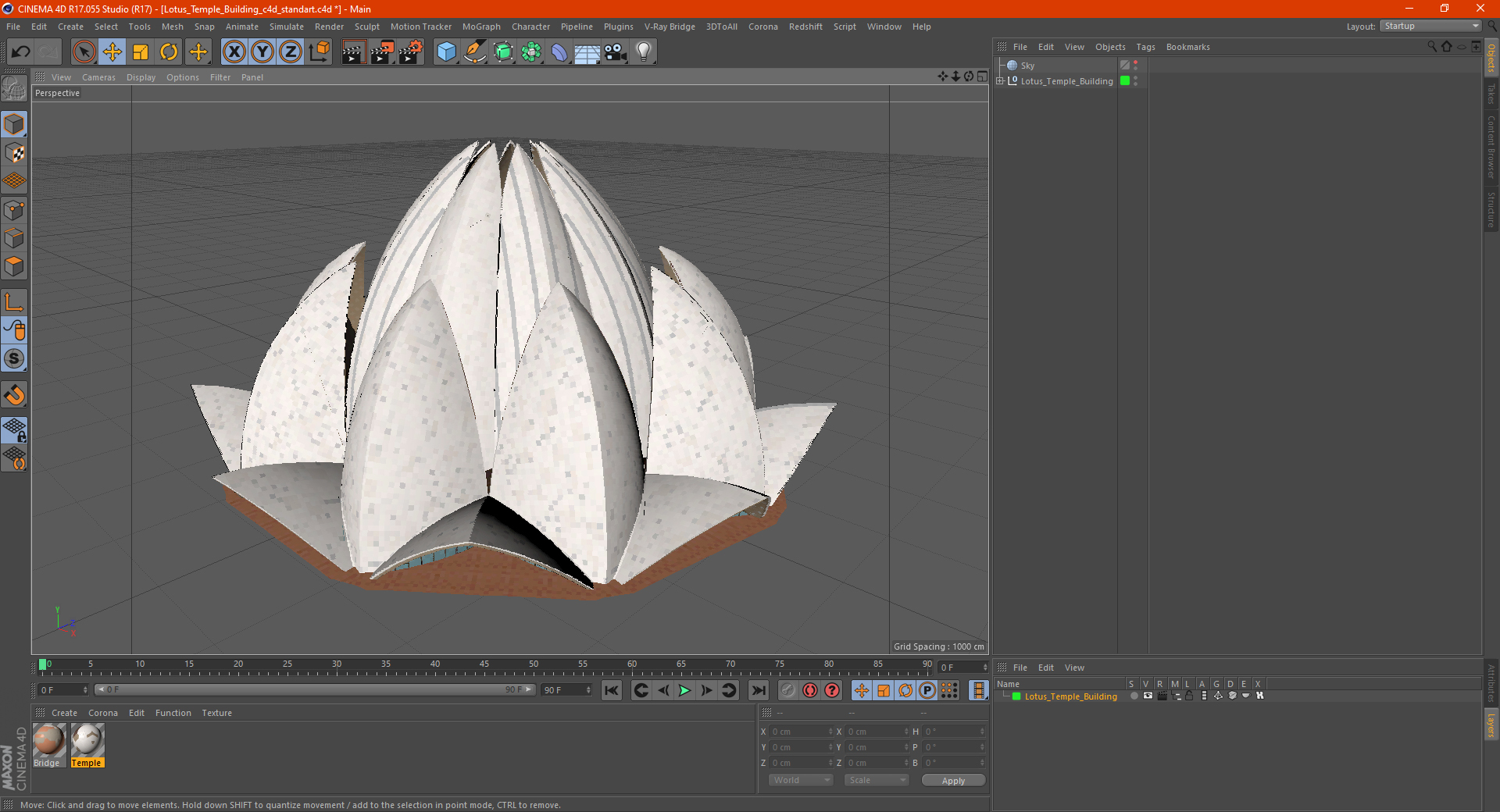Click the green Lotus_Temple_Building layer color swatch

tap(1016, 696)
